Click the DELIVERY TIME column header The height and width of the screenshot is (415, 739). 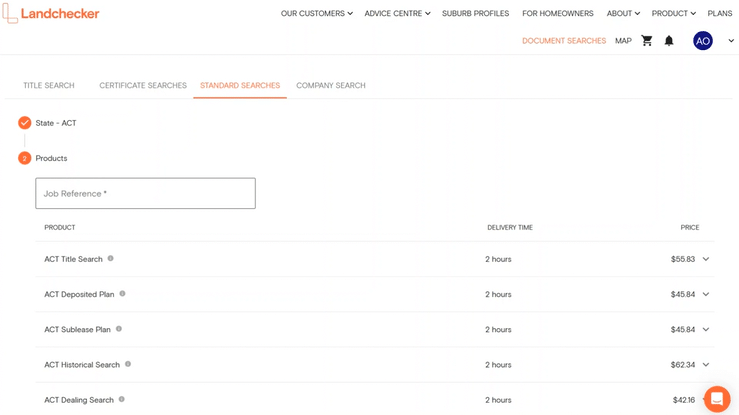(x=510, y=228)
